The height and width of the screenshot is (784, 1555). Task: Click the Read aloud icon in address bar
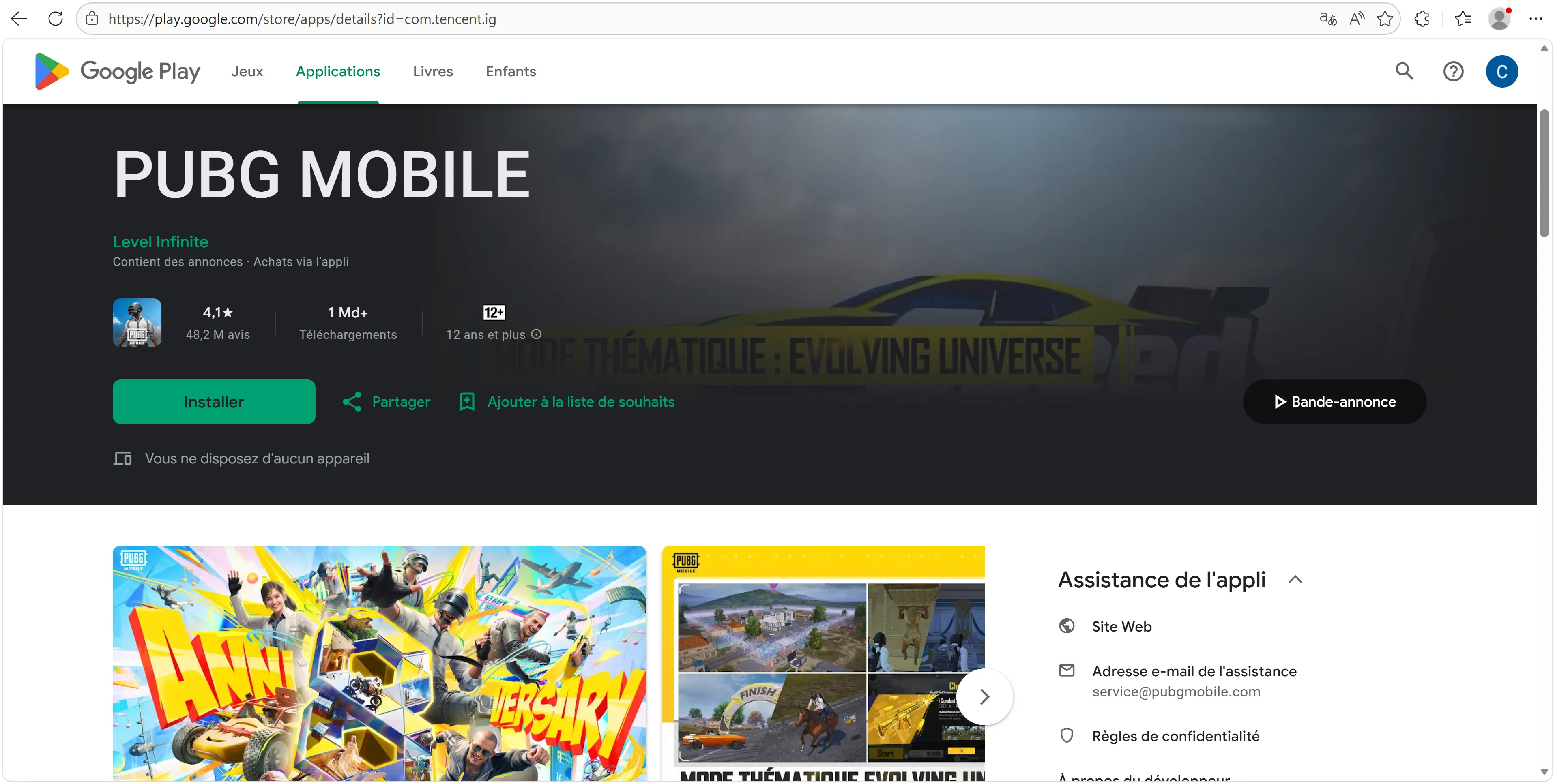tap(1356, 19)
